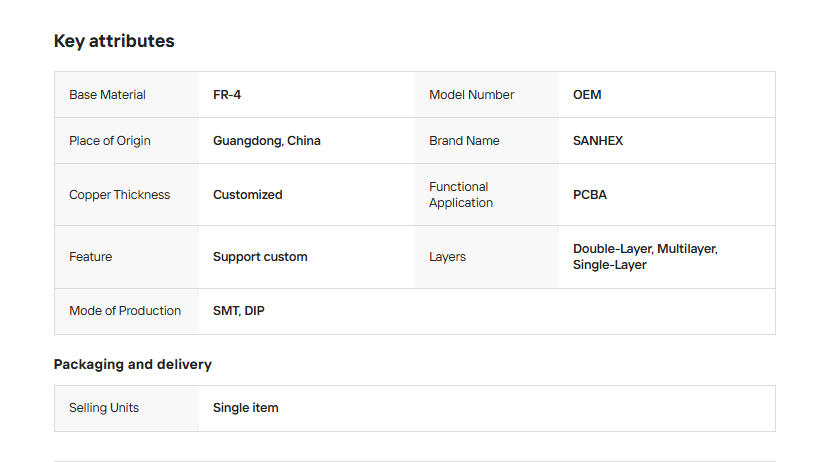This screenshot has width=821, height=462.
Task: Click the Layers label
Action: point(447,257)
